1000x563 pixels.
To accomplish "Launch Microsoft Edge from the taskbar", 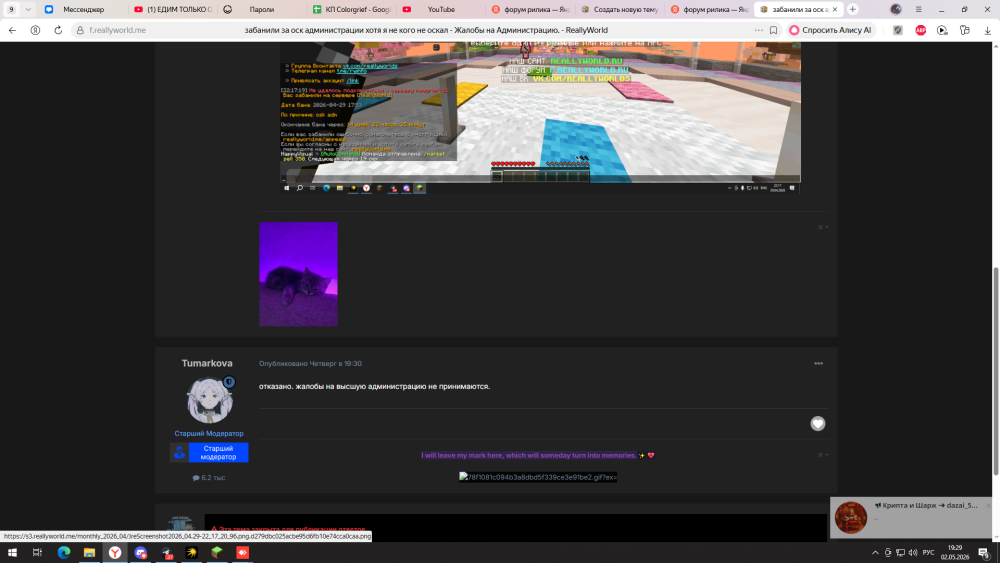I will pos(64,553).
